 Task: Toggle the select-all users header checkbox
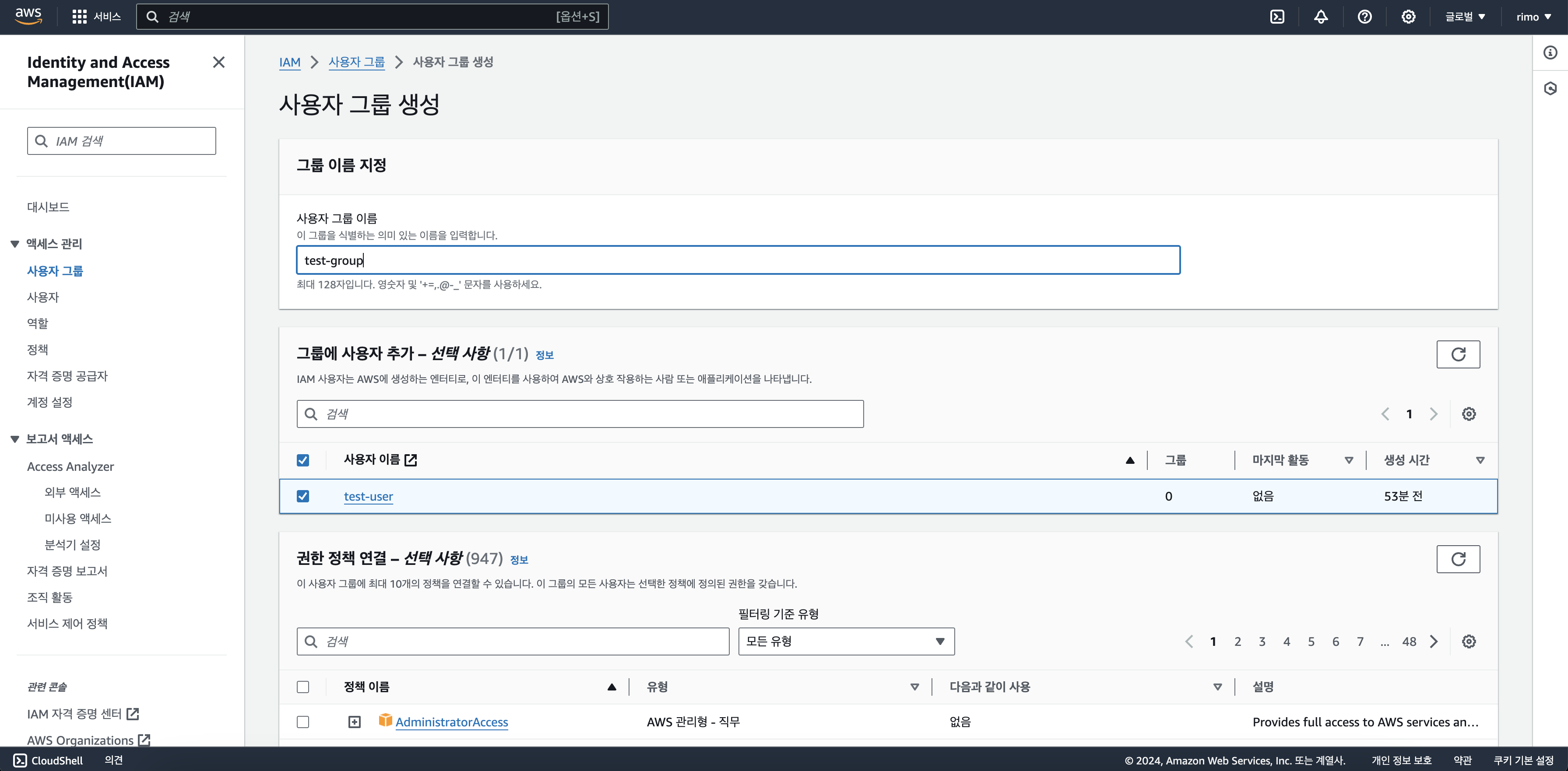click(302, 460)
